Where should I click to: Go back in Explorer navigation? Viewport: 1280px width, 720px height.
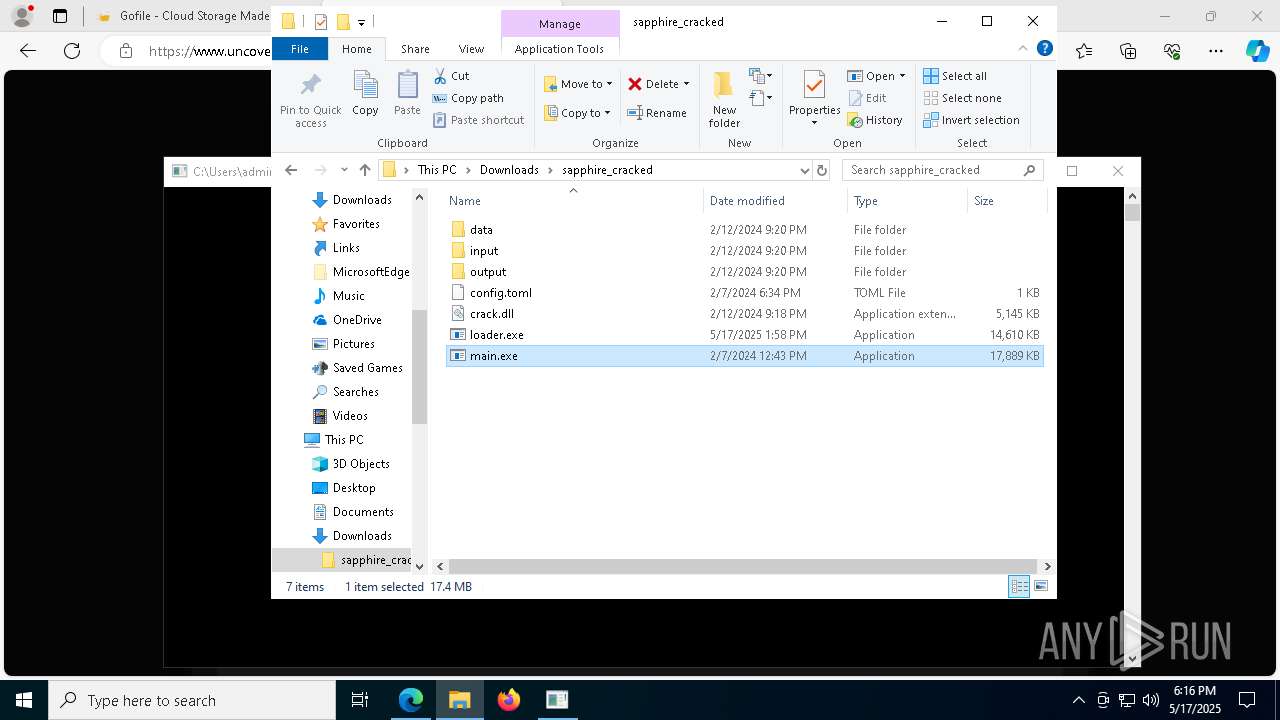291,170
